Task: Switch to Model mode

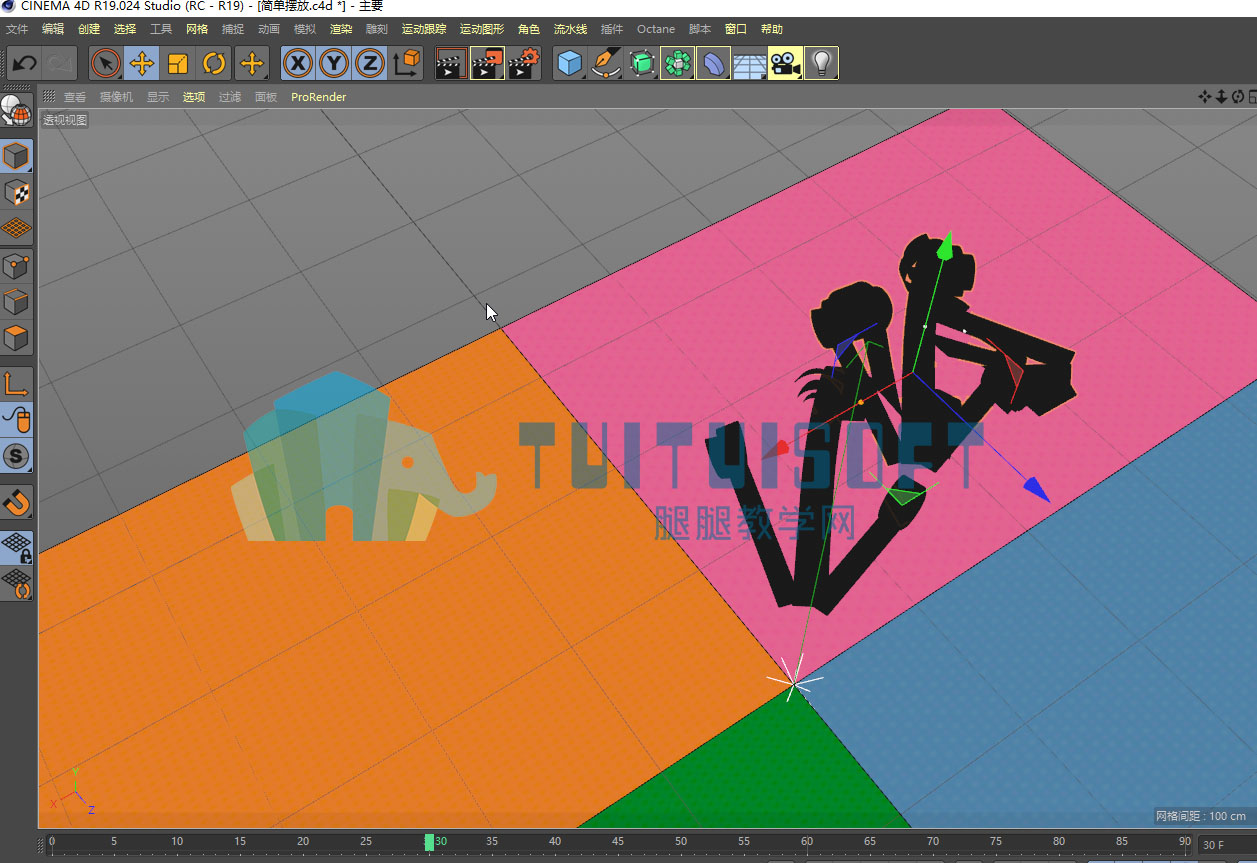Action: coord(17,156)
